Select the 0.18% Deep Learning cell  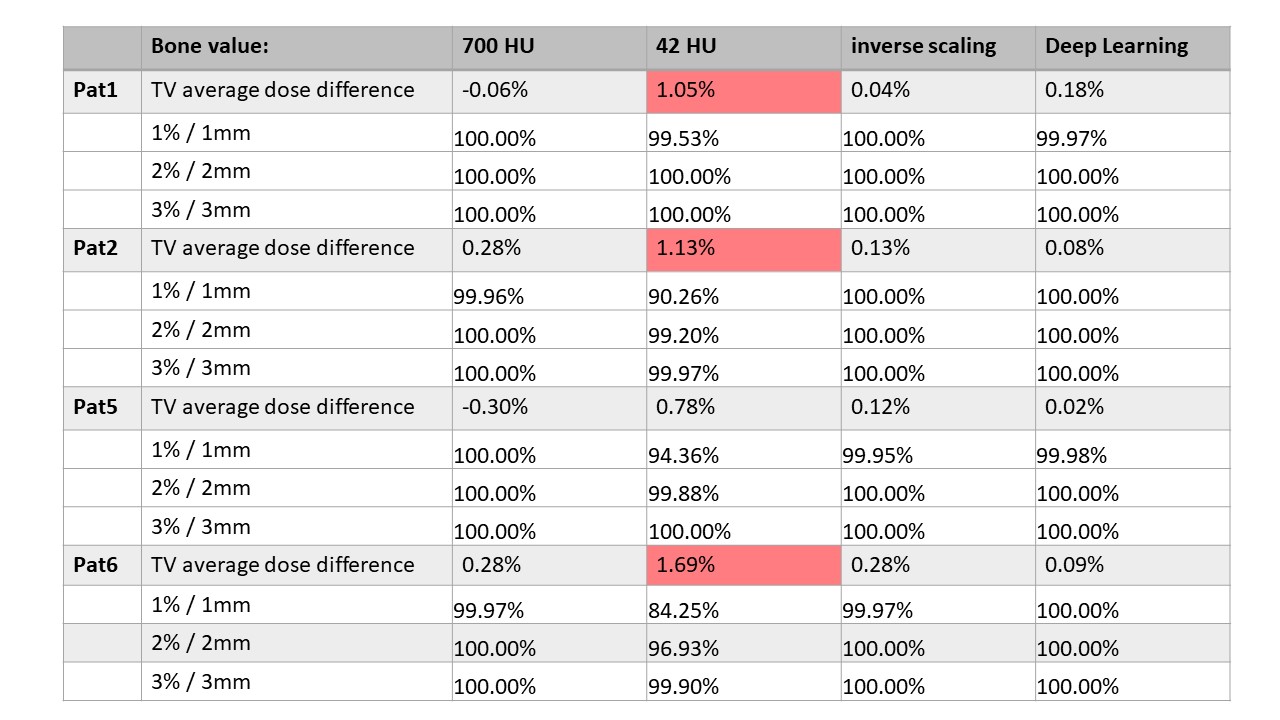(x=1074, y=90)
